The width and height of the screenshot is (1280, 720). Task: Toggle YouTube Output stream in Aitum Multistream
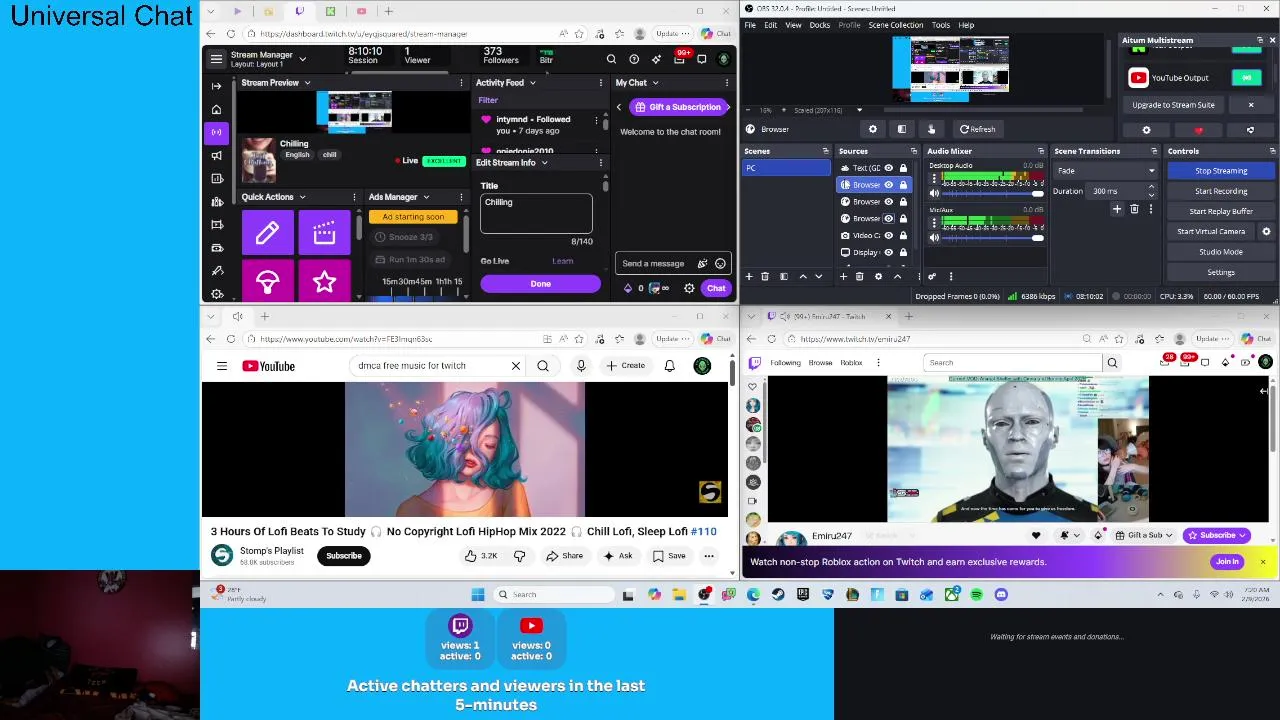1246,78
